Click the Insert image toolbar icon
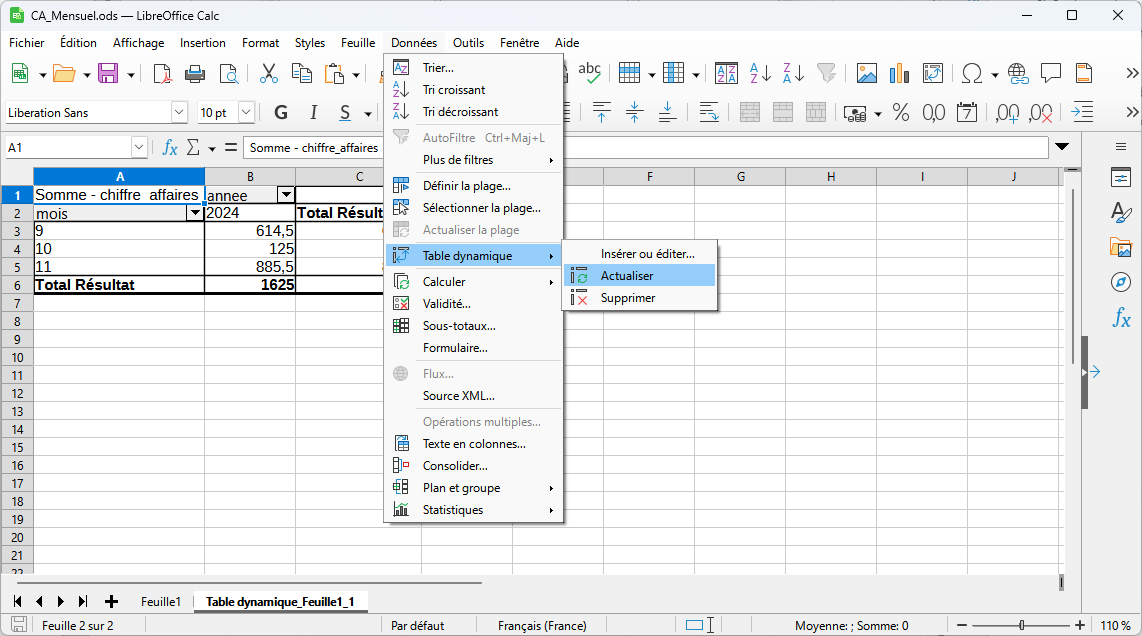 point(866,74)
